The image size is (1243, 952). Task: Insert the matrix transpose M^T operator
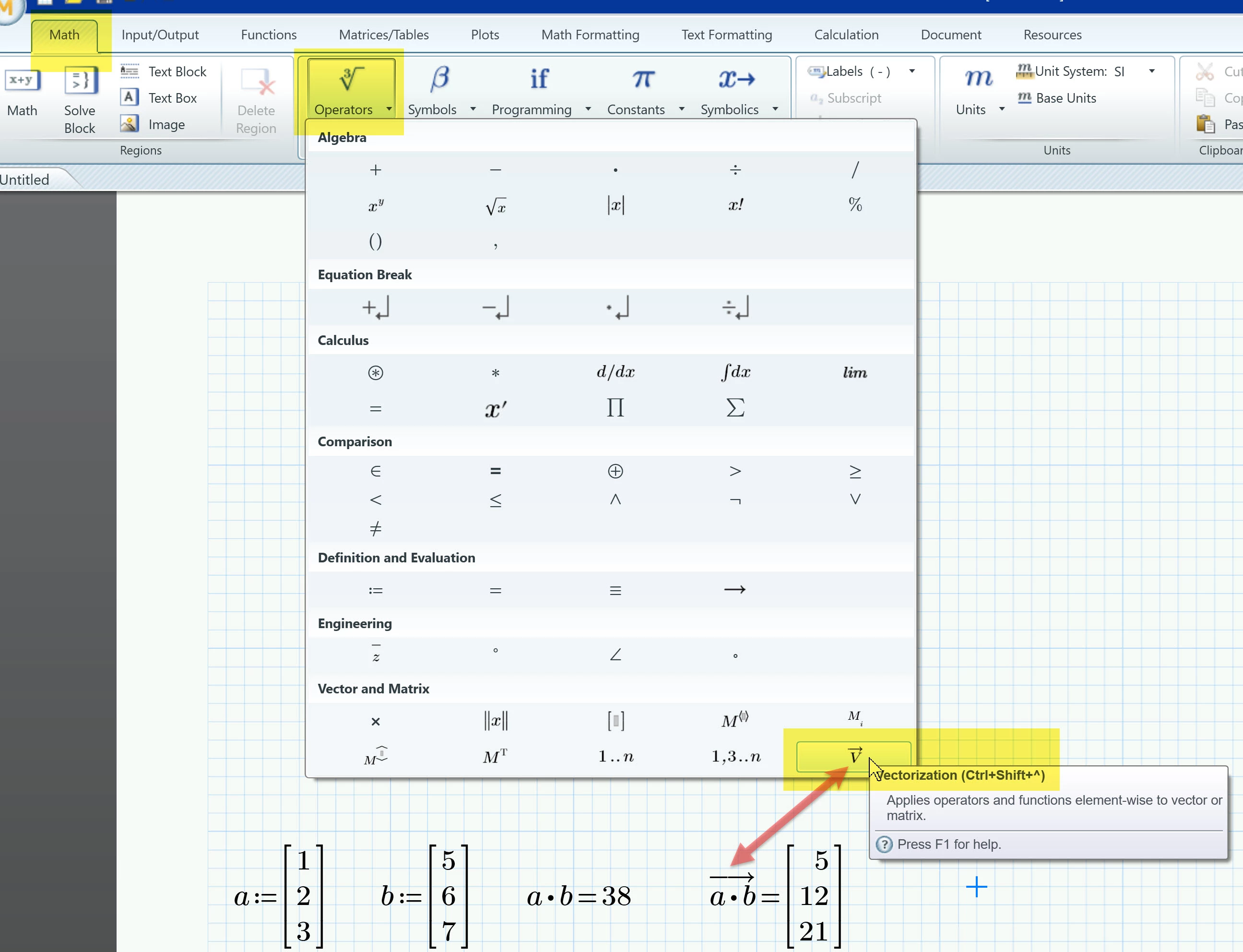tap(495, 757)
